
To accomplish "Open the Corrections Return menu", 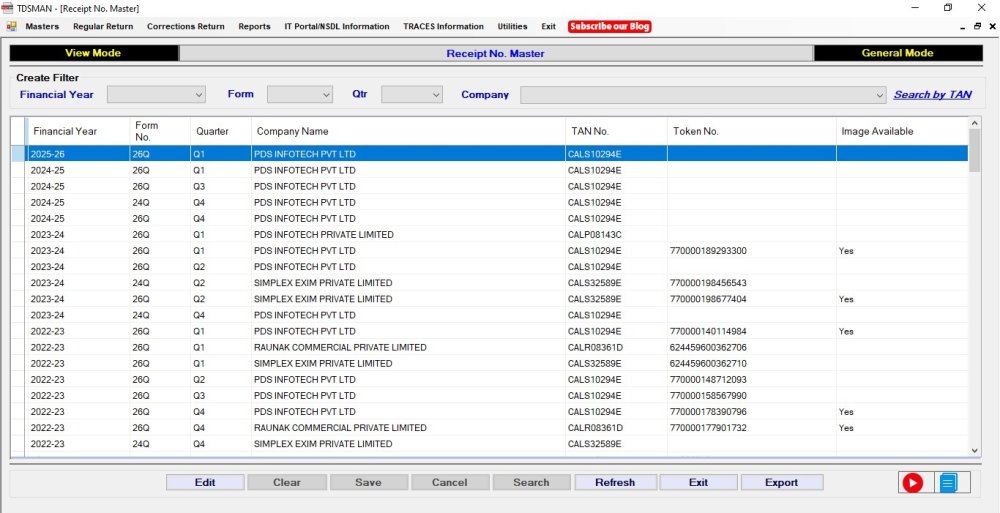I will point(186,26).
